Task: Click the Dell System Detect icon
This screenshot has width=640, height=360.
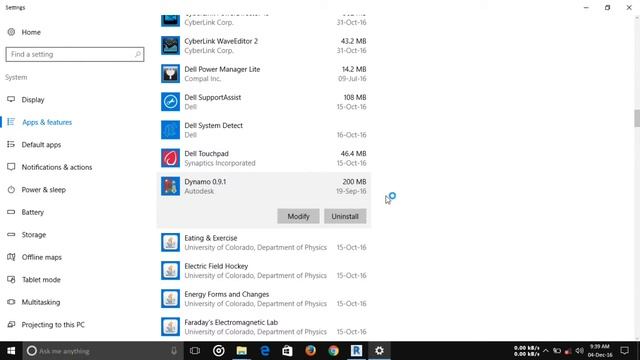Action: click(170, 130)
